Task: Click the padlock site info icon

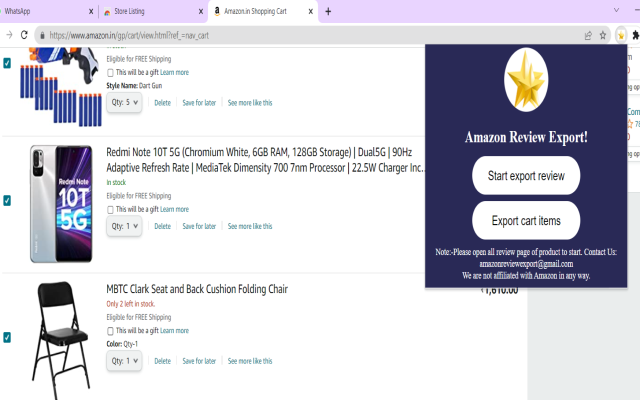Action: 42,36
